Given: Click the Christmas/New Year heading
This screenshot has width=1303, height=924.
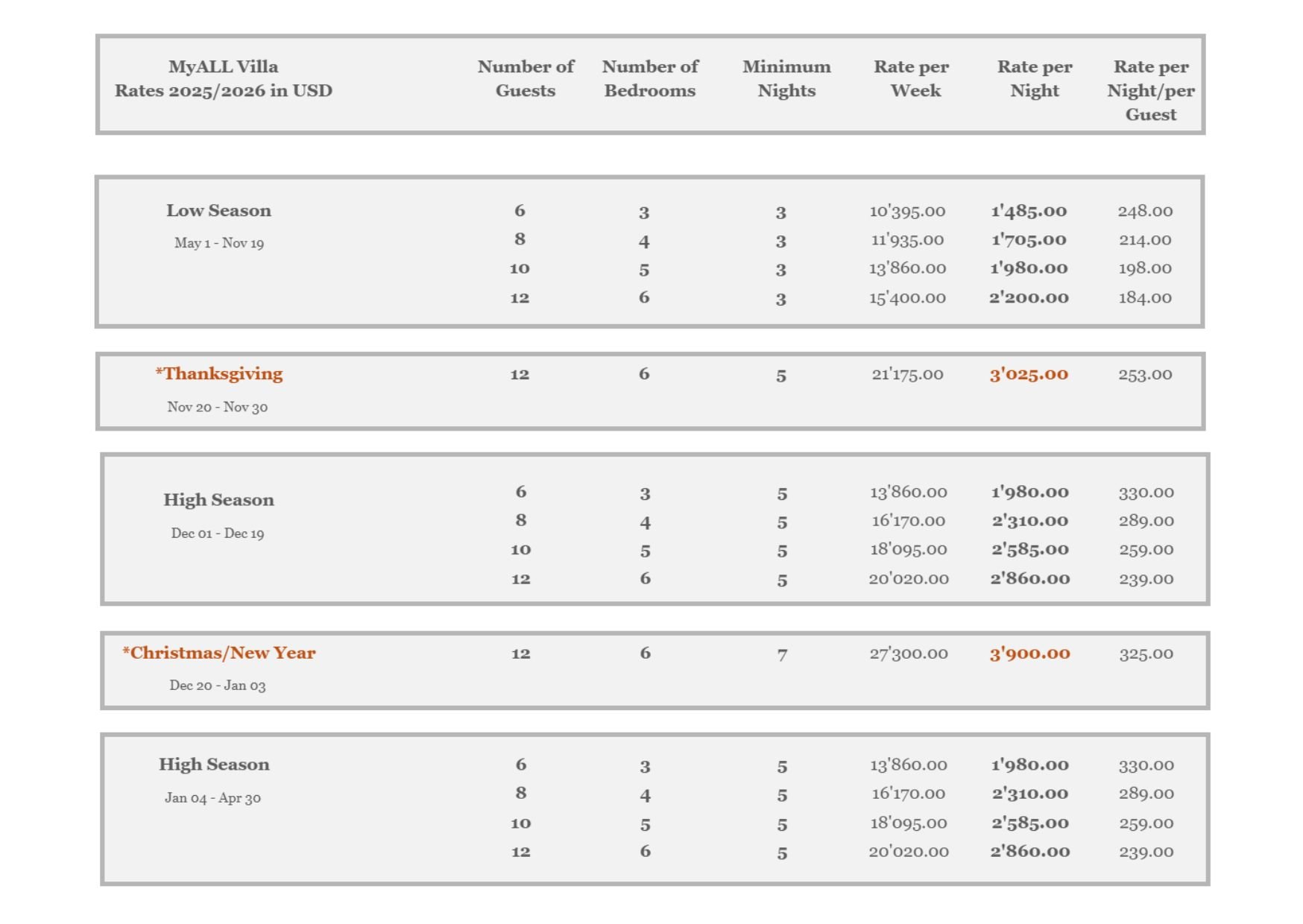Looking at the screenshot, I should 219,653.
